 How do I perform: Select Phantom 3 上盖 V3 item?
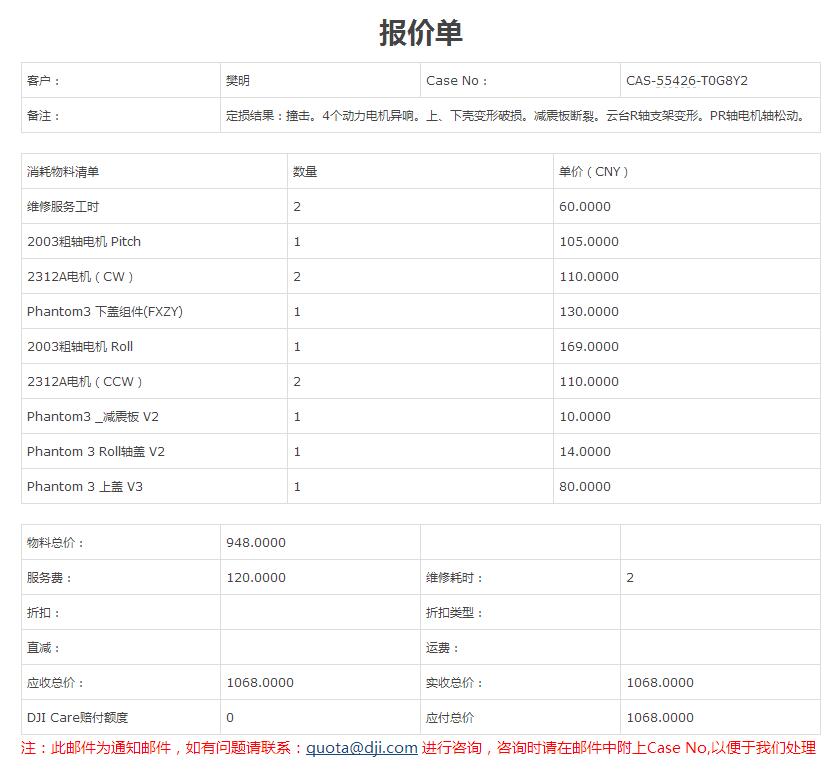(85, 487)
